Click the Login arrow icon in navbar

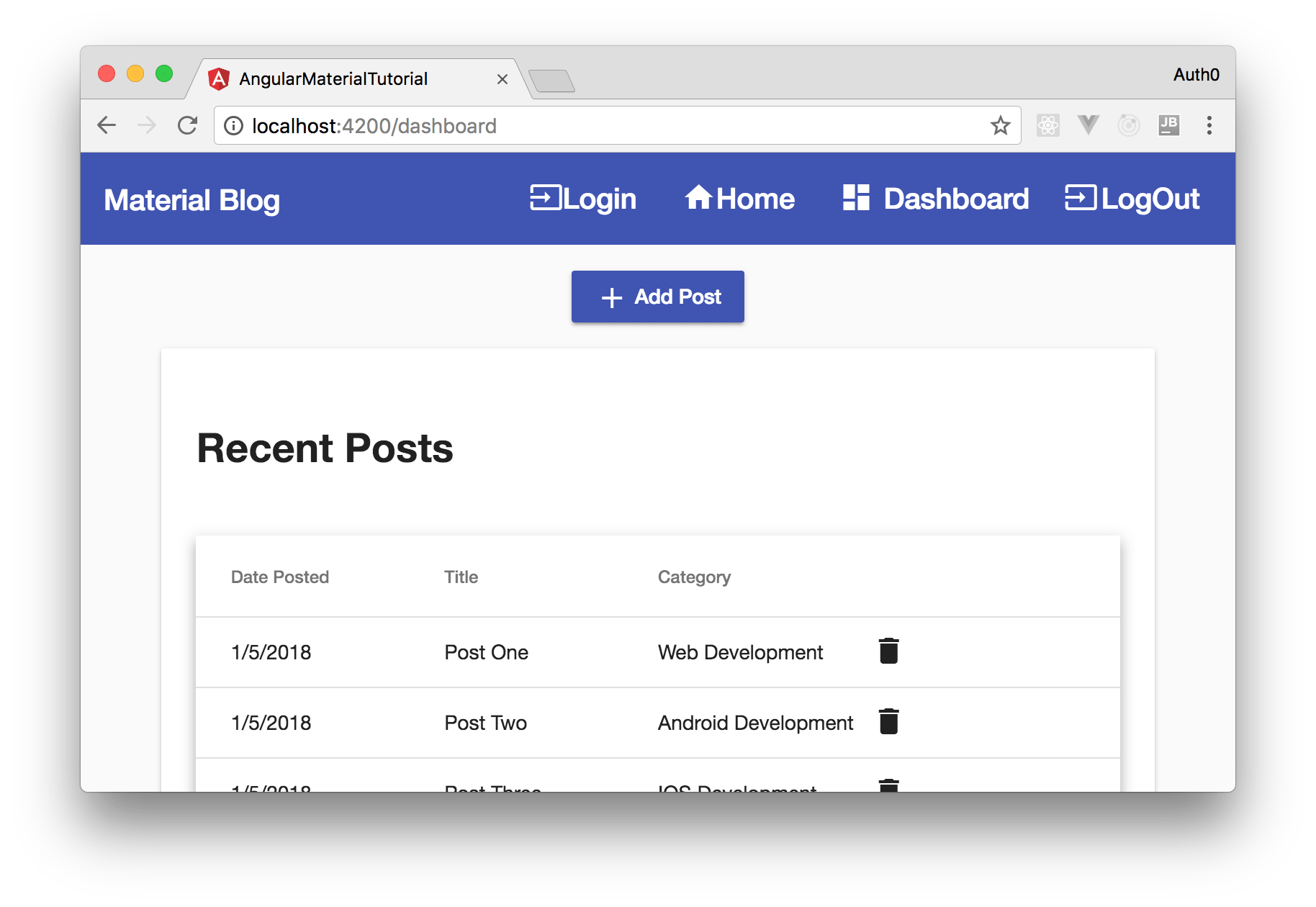click(546, 198)
